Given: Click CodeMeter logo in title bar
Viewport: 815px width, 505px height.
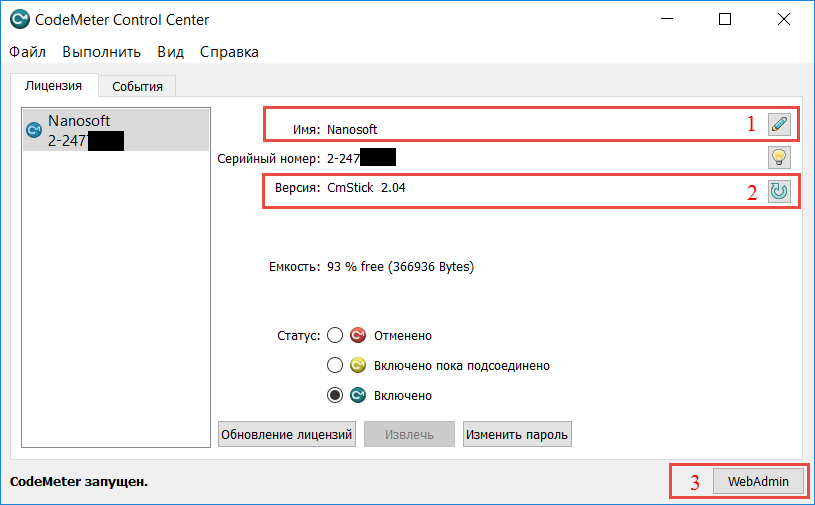Looking at the screenshot, I should coord(20,20).
